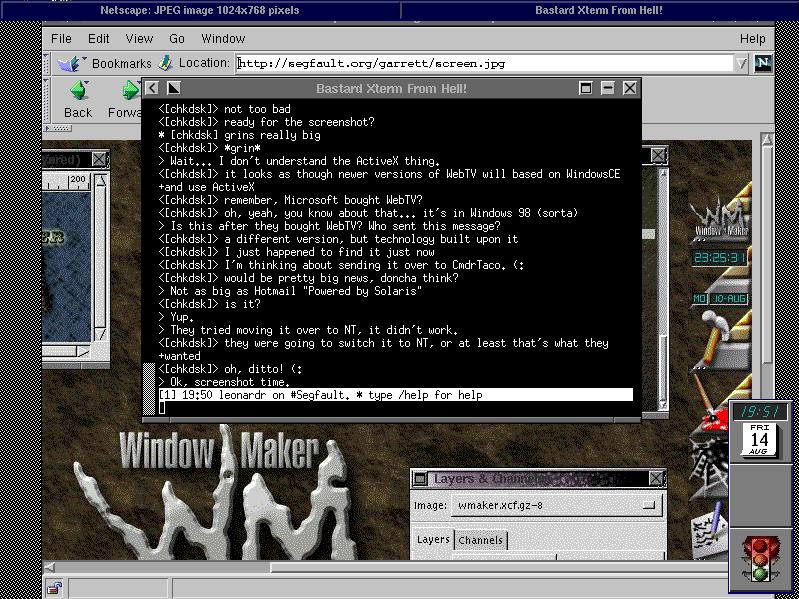Click Netscape's horizontal scrollbar left arrow
The image size is (799, 599).
[49, 567]
